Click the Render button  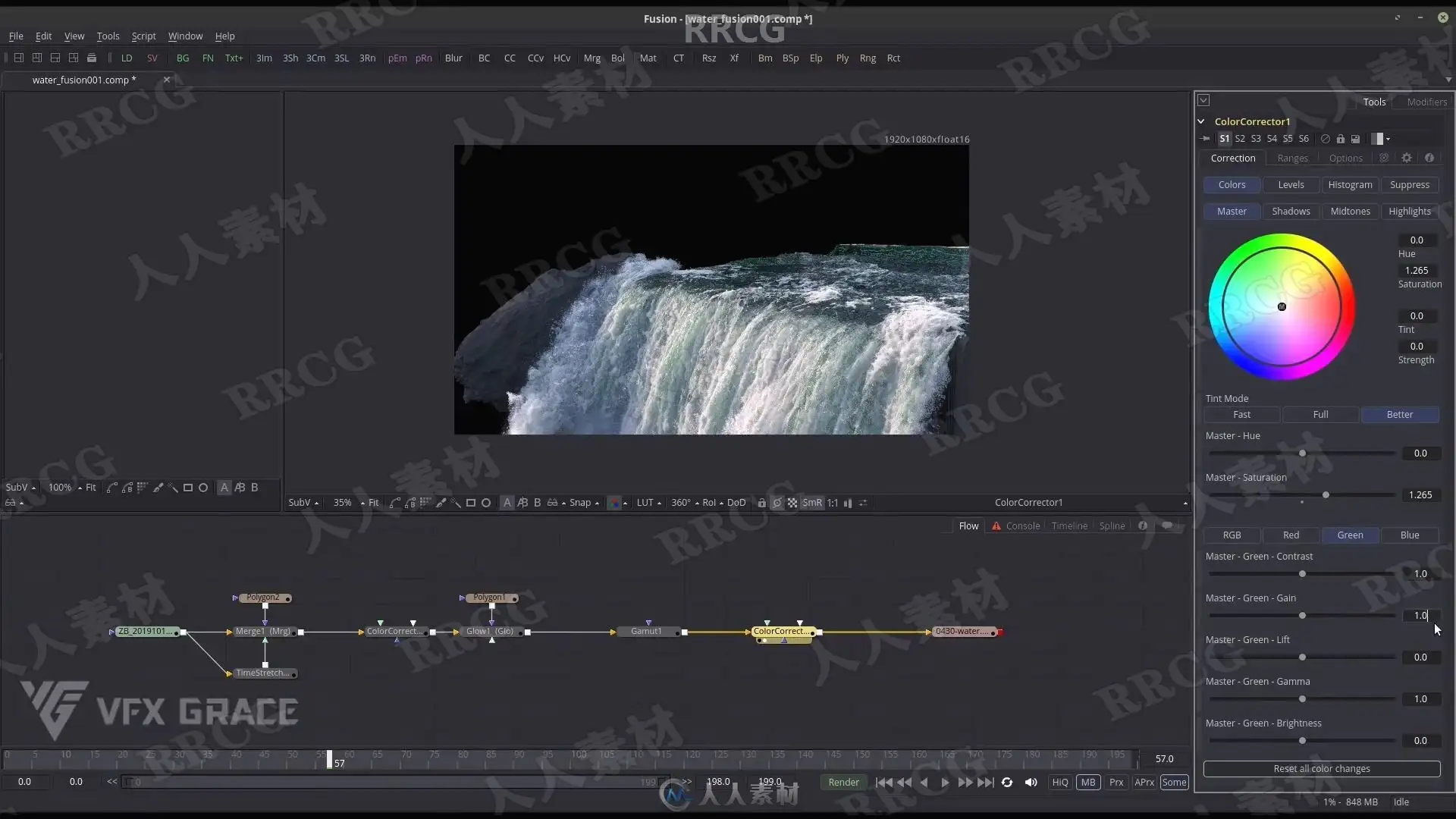pos(843,783)
